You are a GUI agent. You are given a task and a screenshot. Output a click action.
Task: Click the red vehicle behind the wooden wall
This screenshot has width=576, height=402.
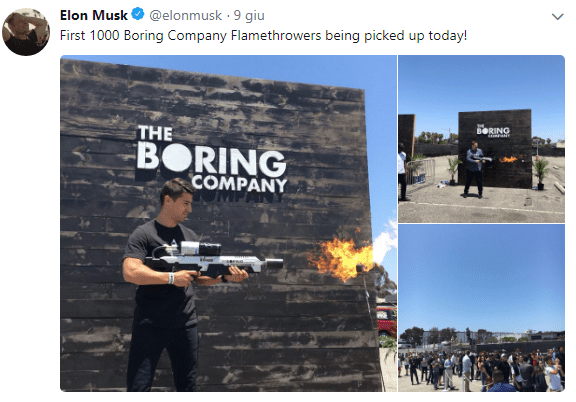coord(386,322)
